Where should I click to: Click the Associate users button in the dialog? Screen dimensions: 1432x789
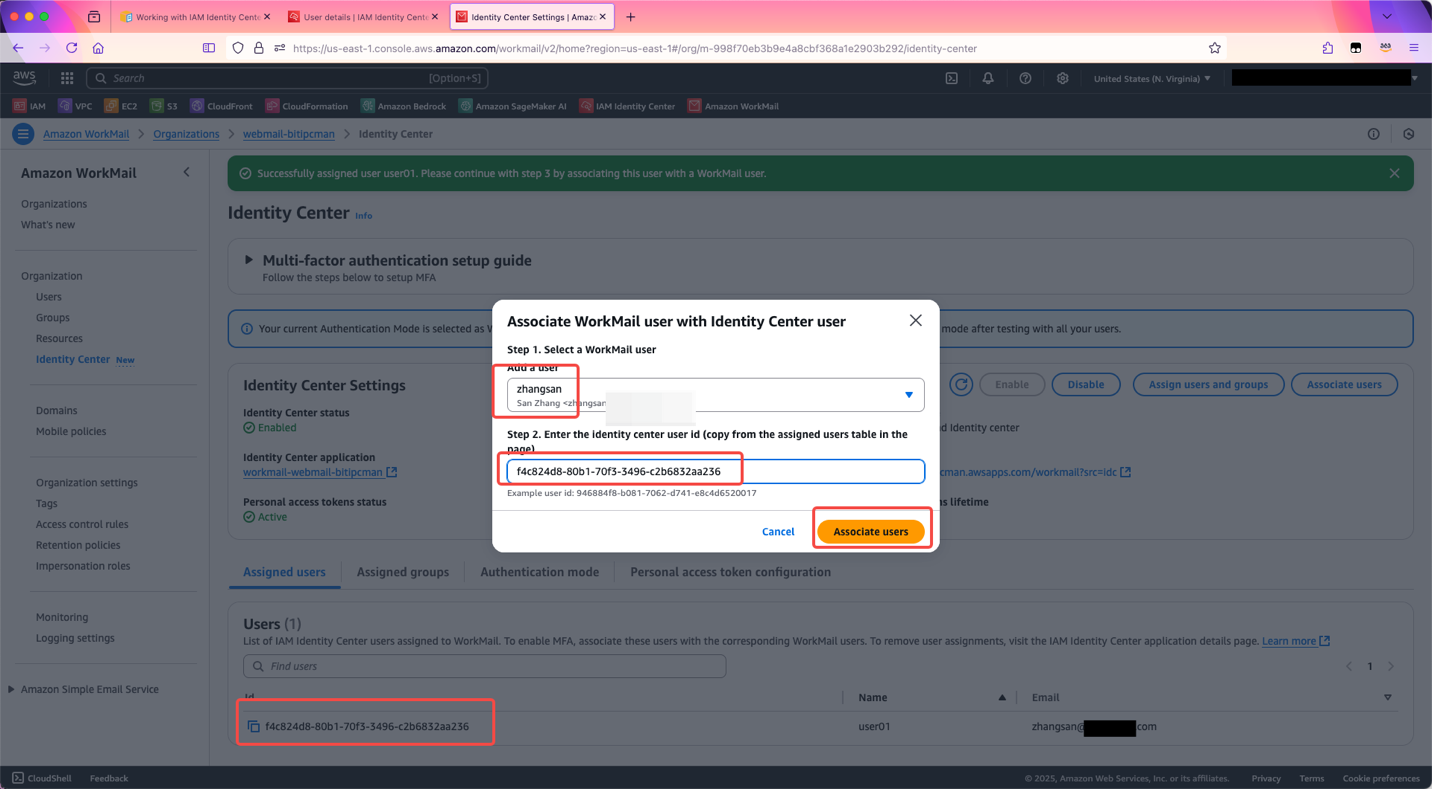871,532
